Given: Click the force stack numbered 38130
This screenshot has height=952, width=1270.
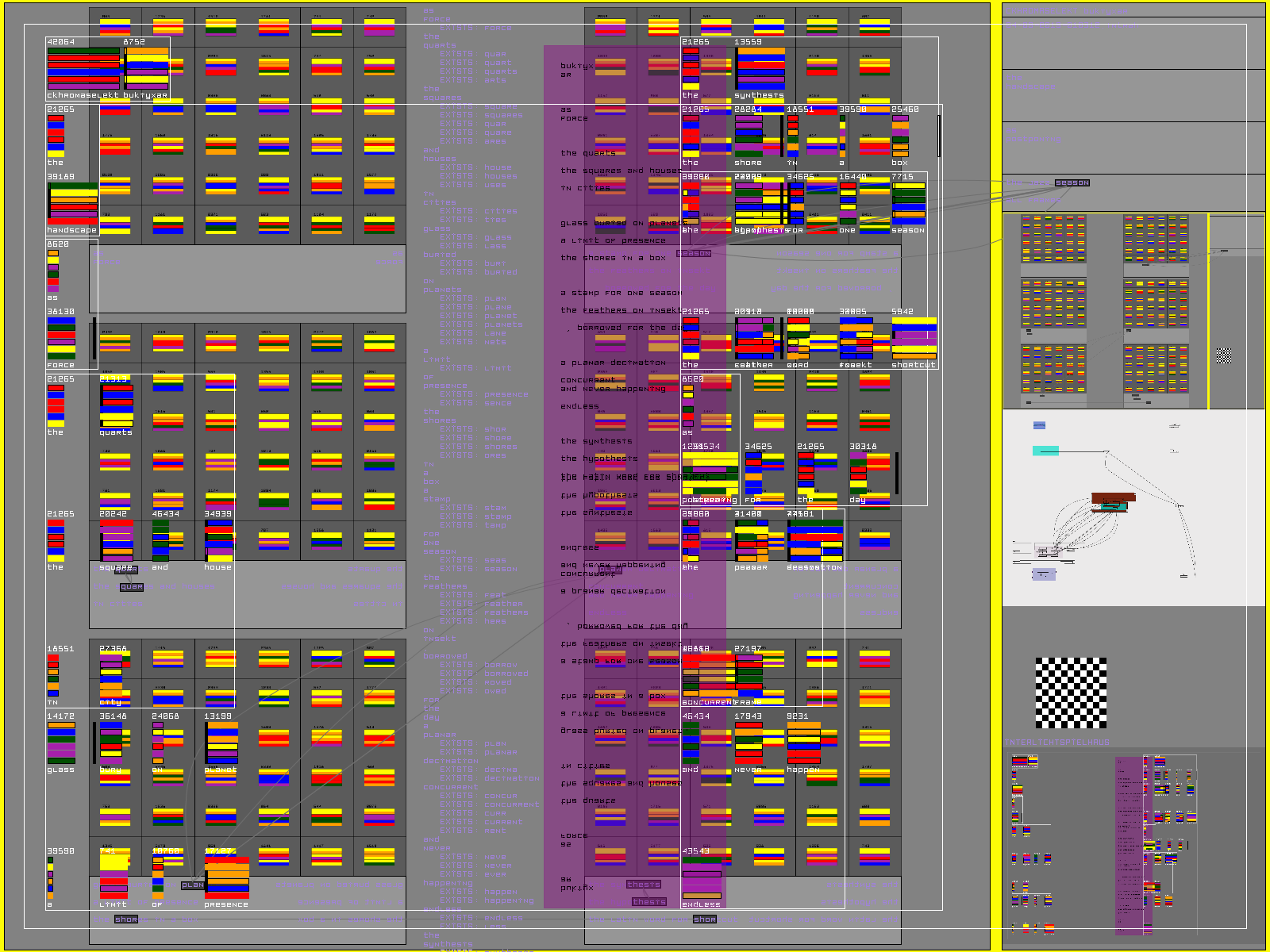Looking at the screenshot, I should [61, 339].
